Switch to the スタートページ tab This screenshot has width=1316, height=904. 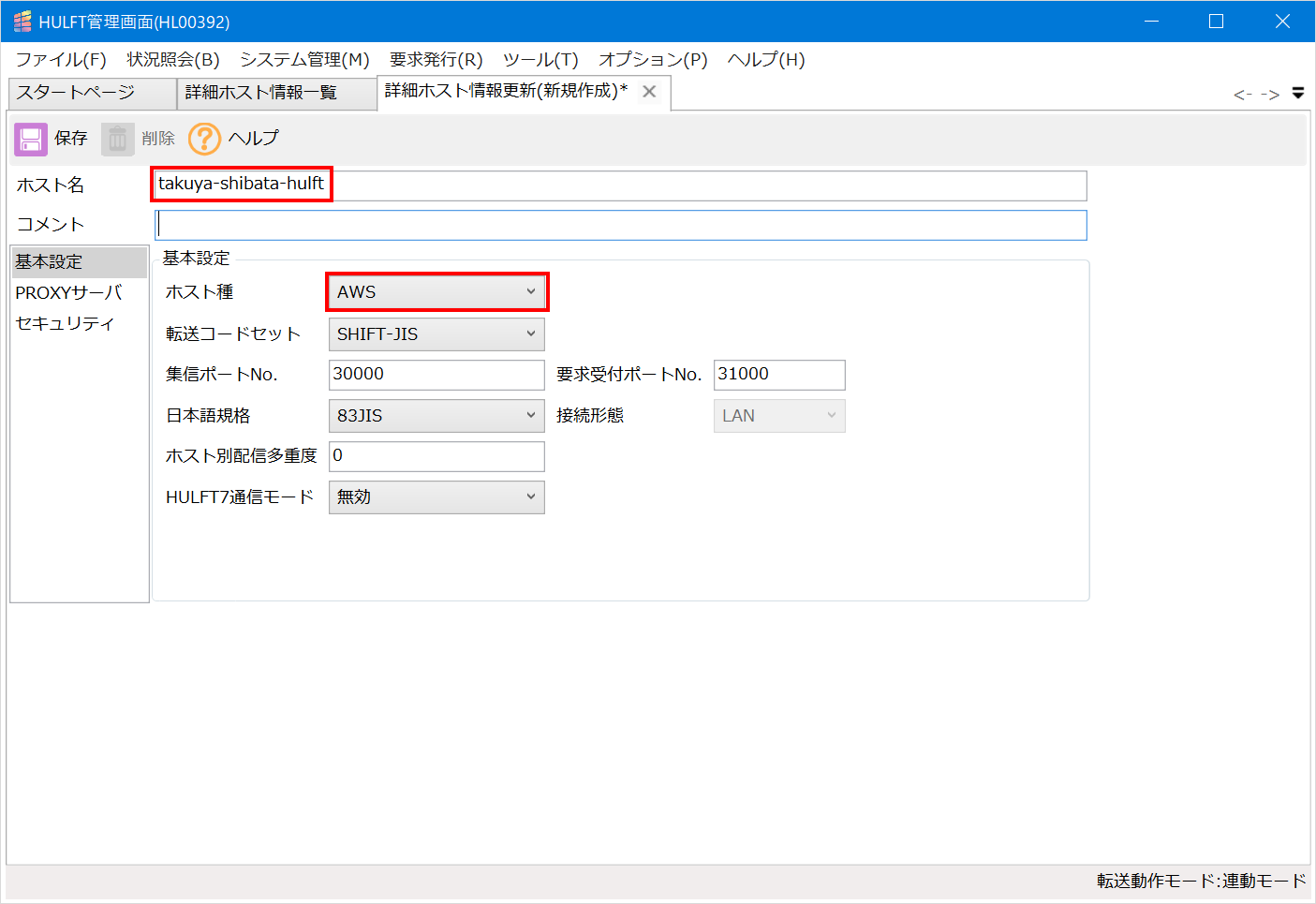click(90, 93)
